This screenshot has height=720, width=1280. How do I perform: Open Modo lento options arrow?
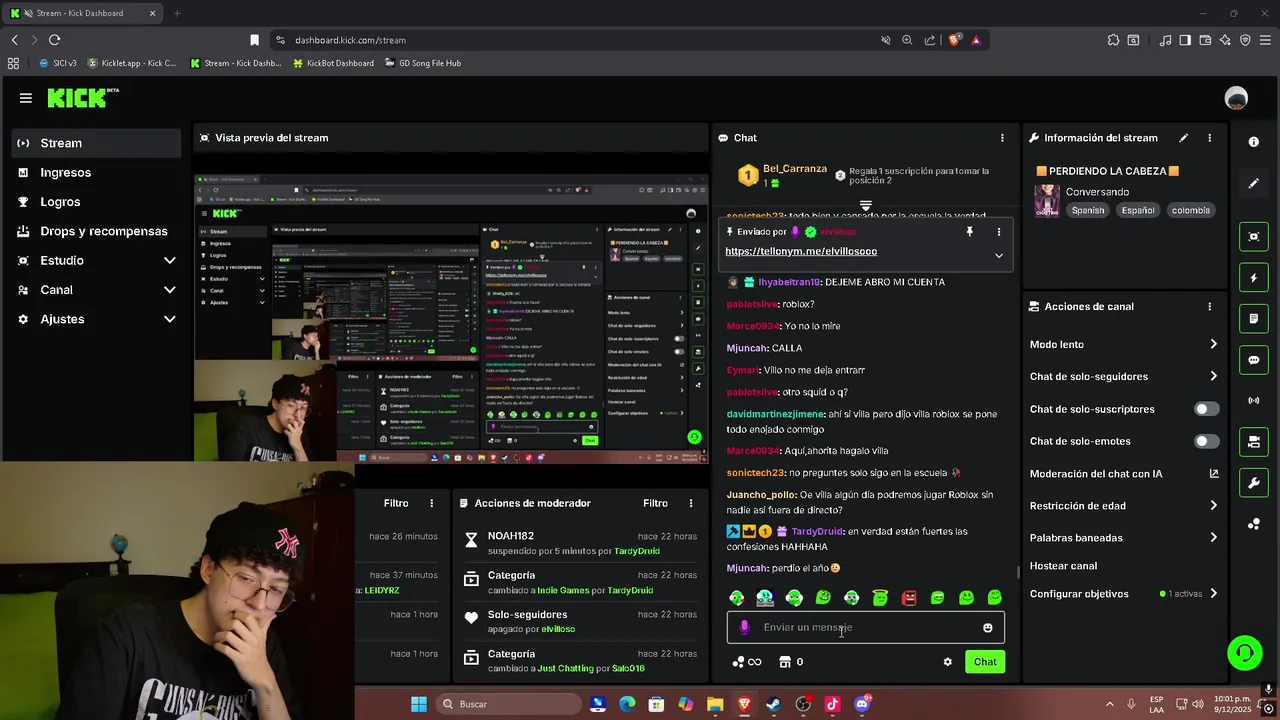pos(1213,344)
